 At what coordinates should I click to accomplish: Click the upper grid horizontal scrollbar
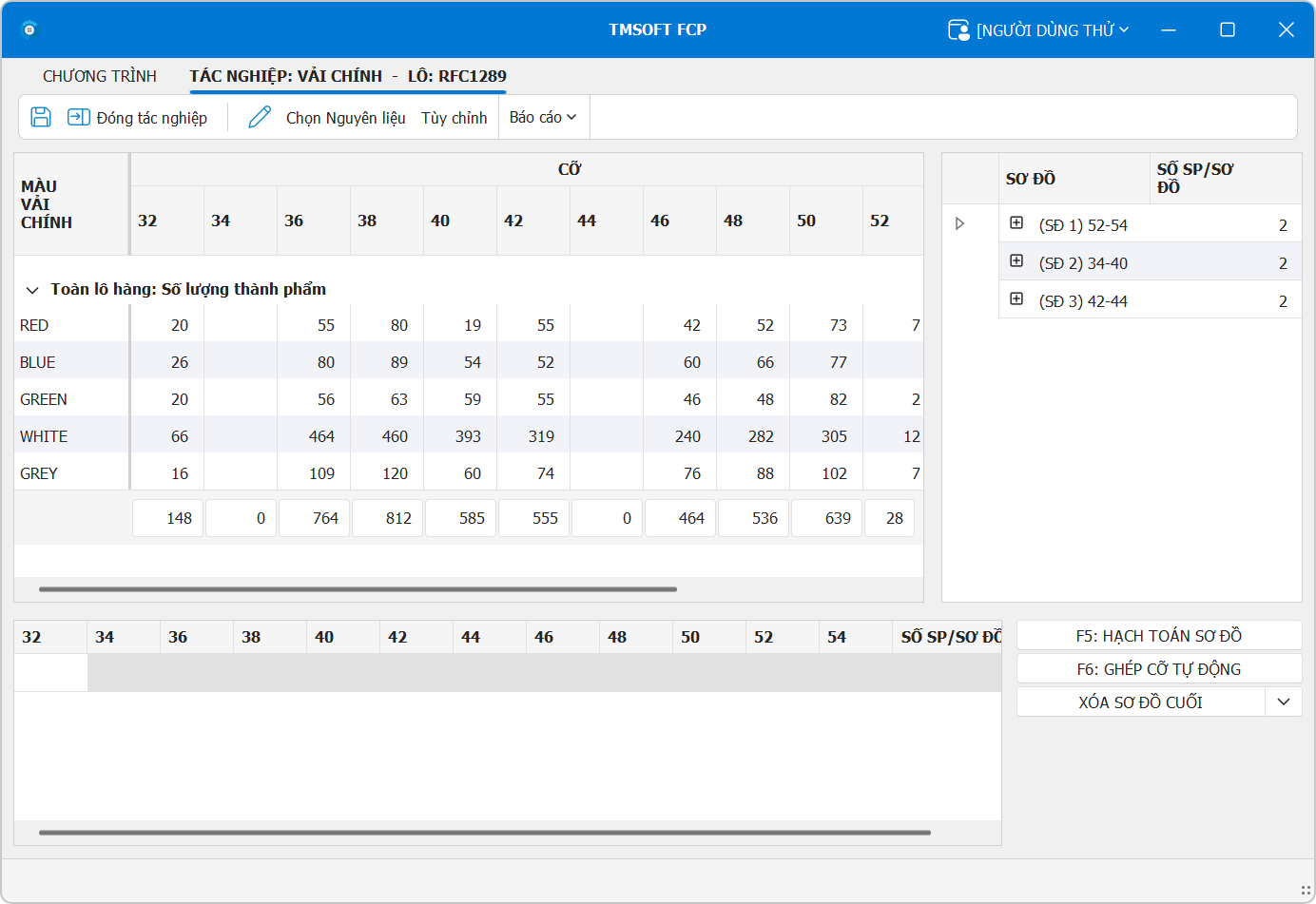click(x=358, y=589)
